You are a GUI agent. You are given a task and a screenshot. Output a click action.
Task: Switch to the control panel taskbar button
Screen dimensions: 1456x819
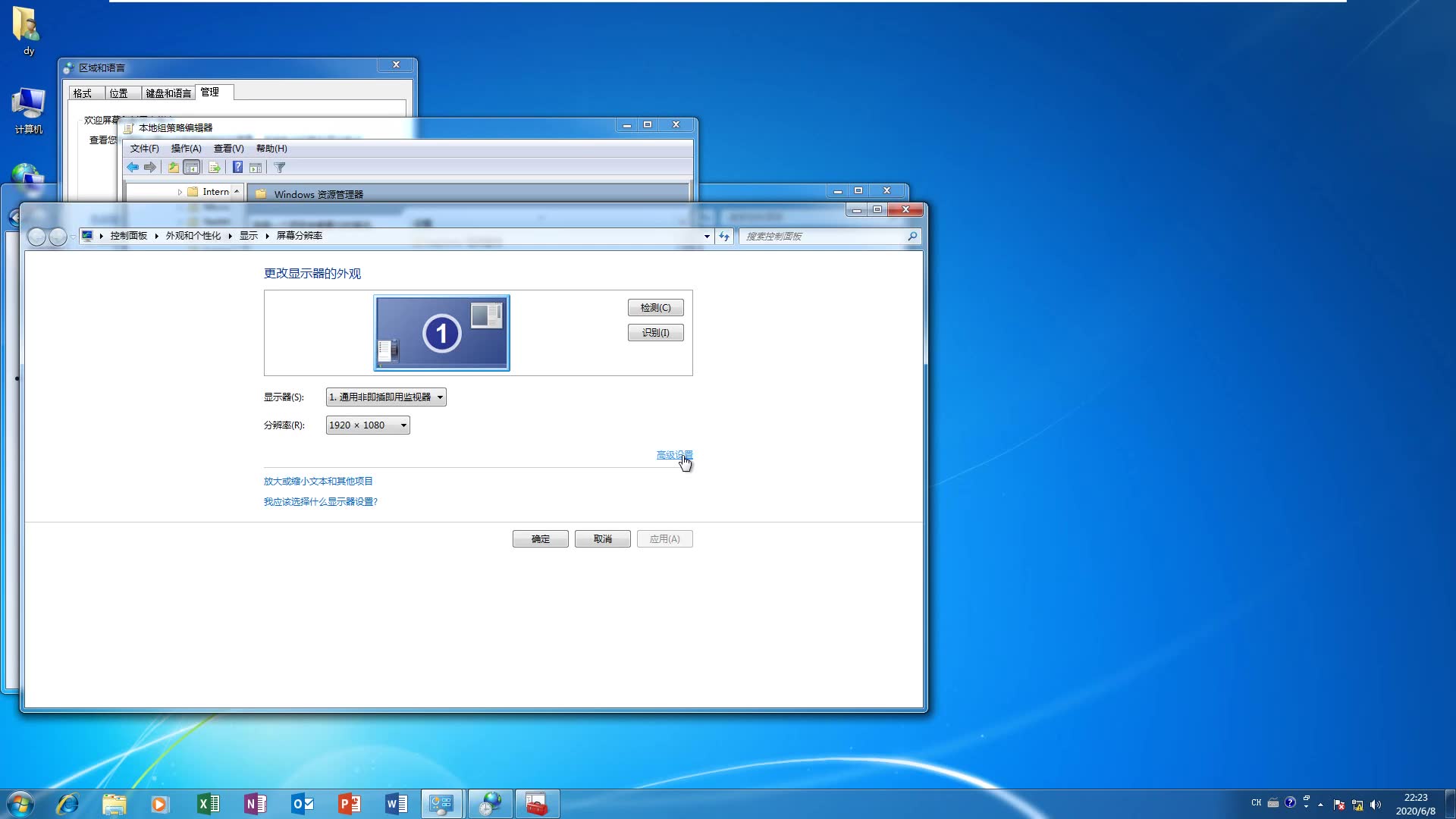(x=442, y=804)
